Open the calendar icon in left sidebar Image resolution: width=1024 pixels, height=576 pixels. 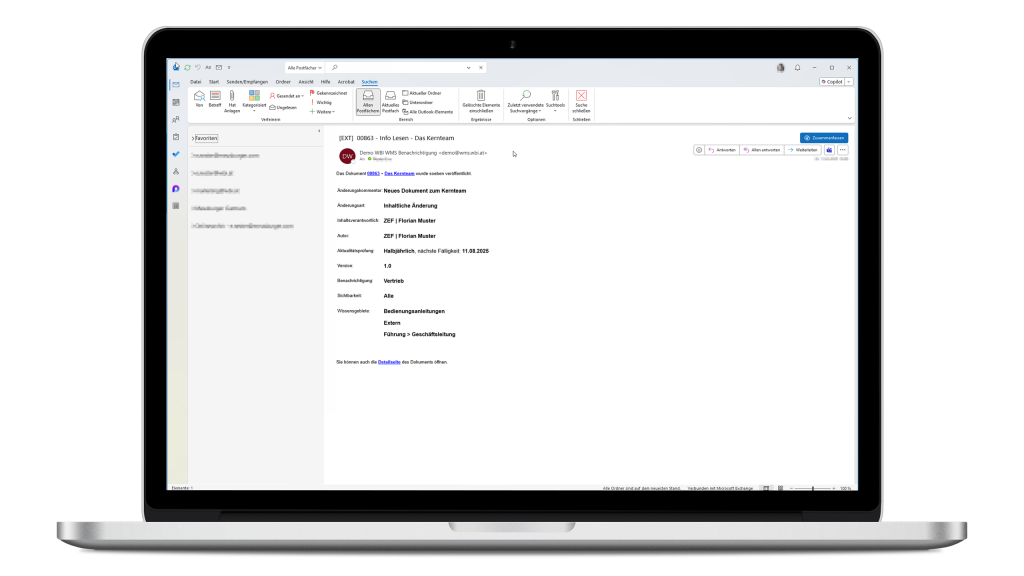pyautogui.click(x=176, y=102)
